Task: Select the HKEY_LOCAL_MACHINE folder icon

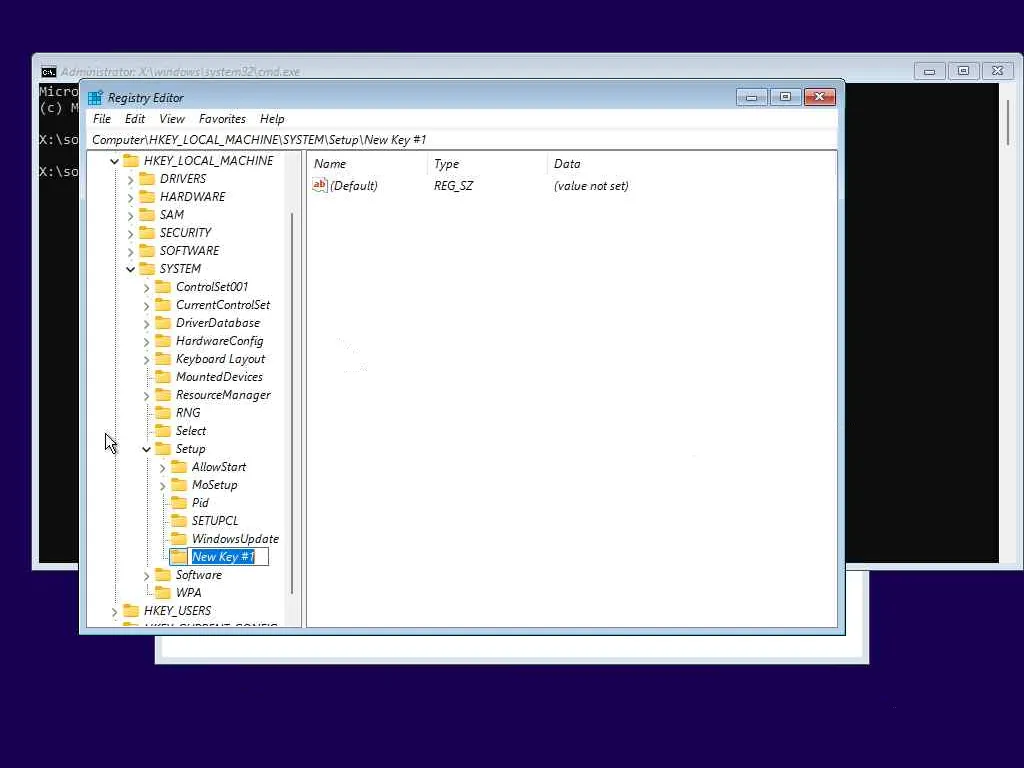Action: (x=131, y=161)
